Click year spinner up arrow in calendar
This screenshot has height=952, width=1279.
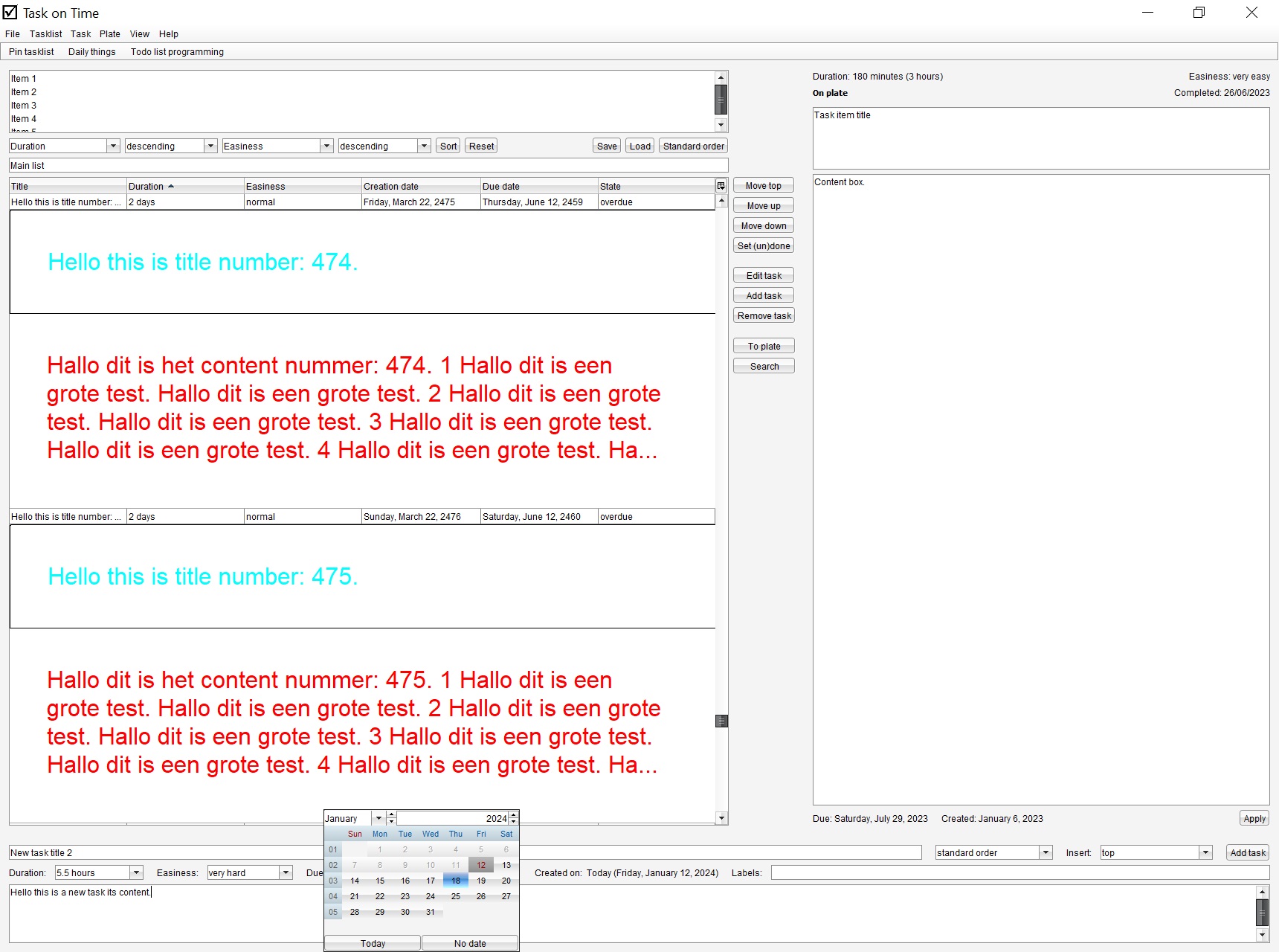(x=513, y=815)
